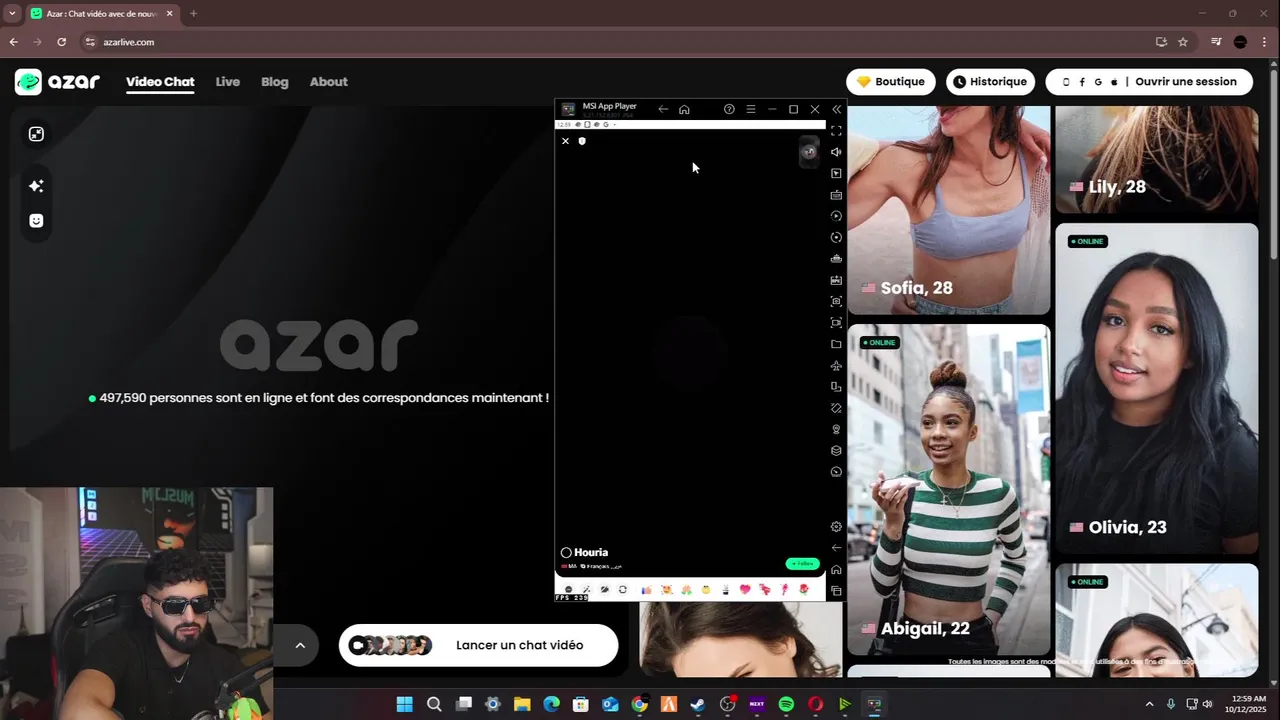Reload the page in Chrome
Viewport: 1280px width, 720px height.
click(61, 42)
